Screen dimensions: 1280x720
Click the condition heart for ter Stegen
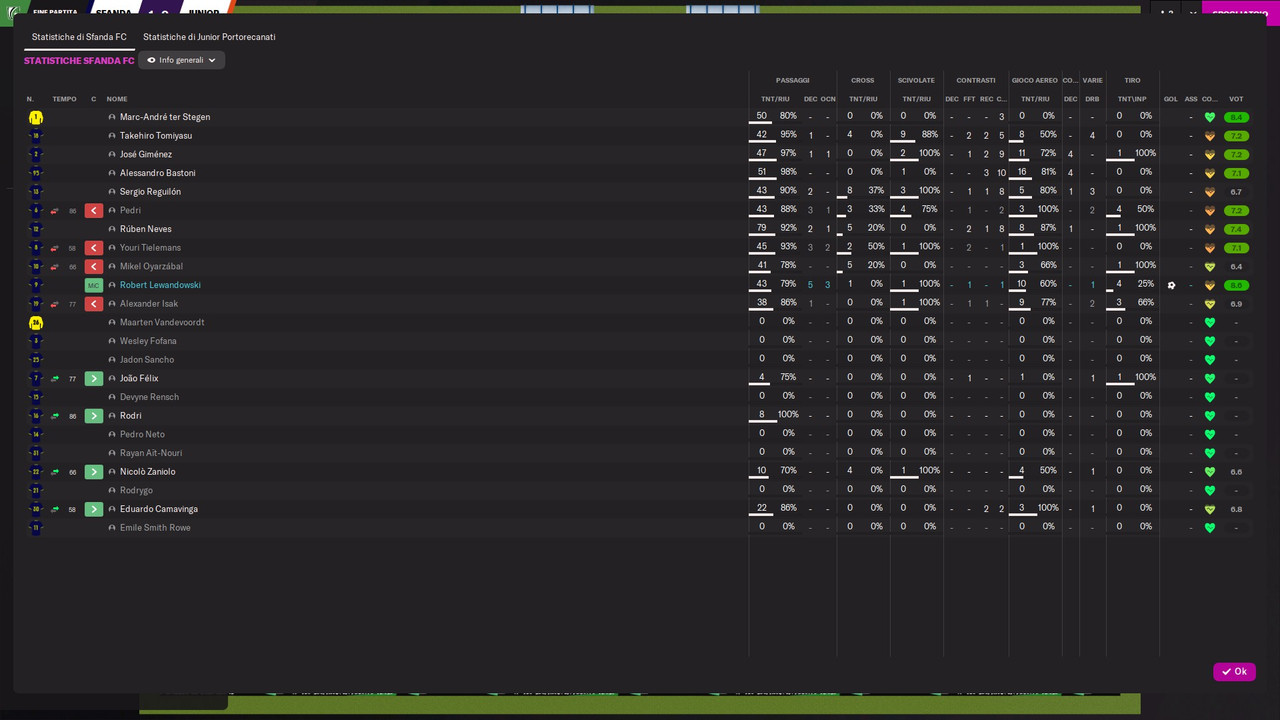pyautogui.click(x=1210, y=117)
